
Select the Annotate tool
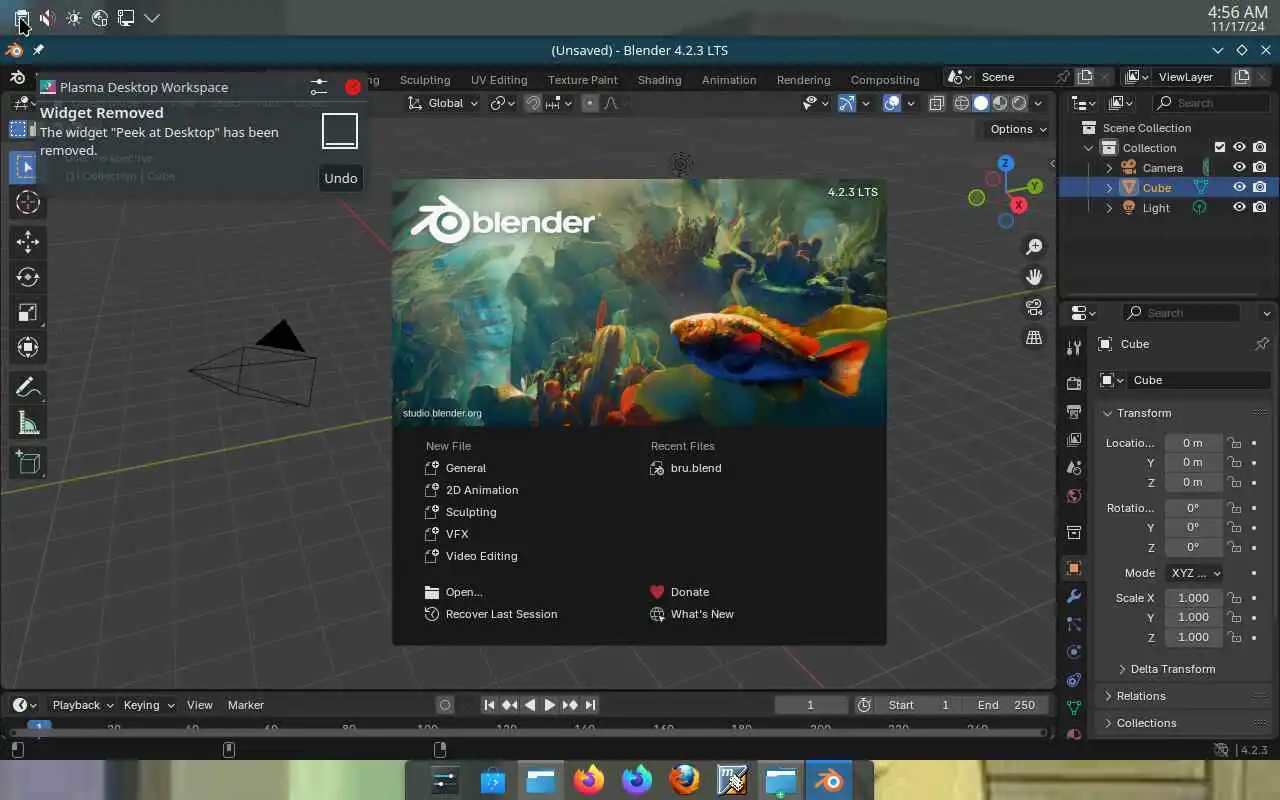click(28, 388)
